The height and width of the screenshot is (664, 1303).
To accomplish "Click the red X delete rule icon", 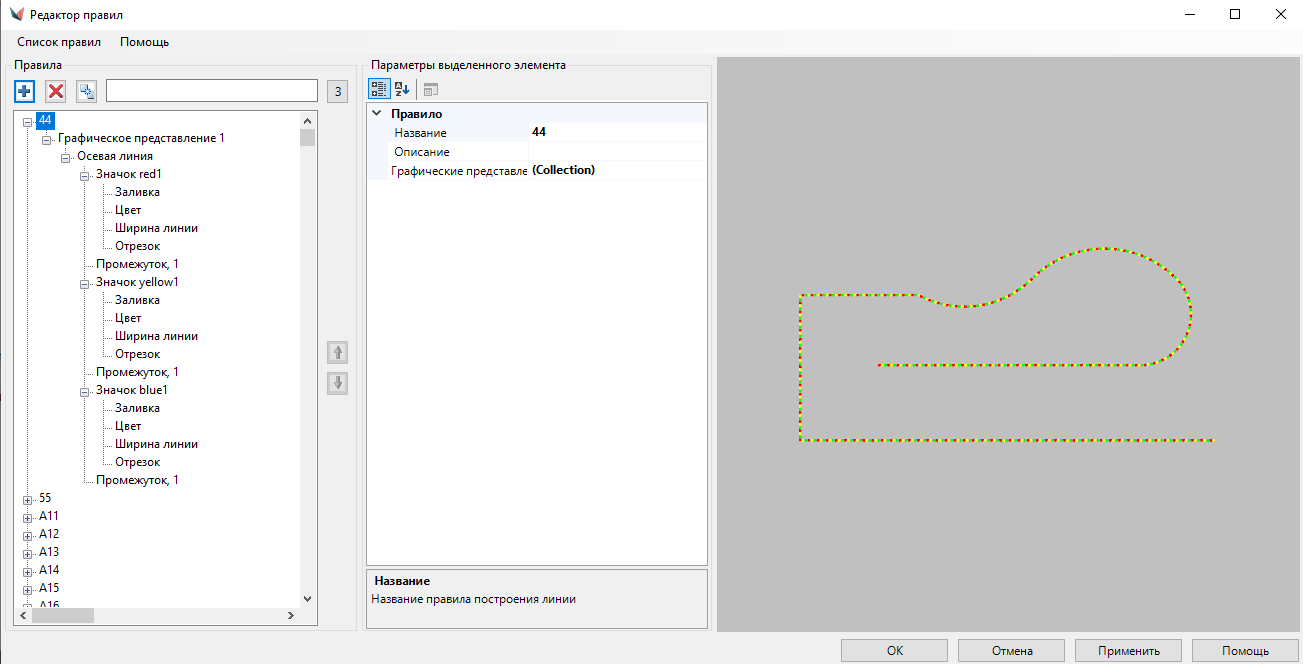I will pyautogui.click(x=56, y=92).
